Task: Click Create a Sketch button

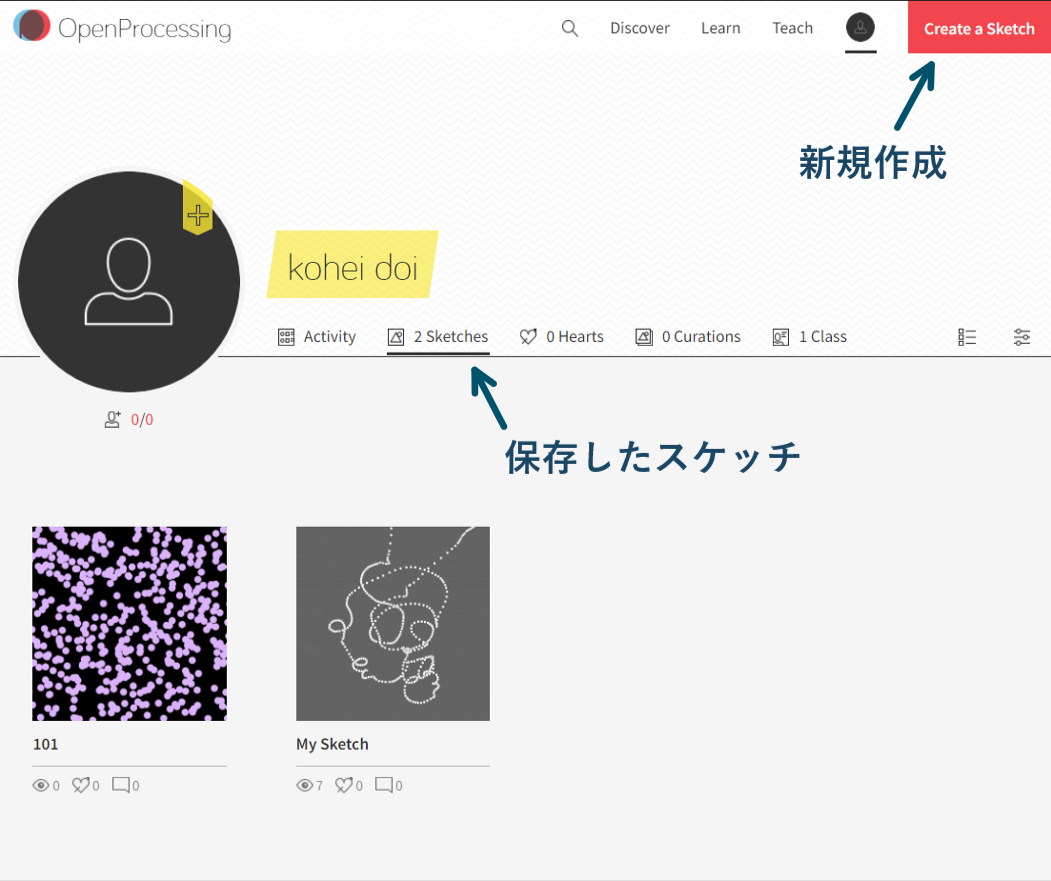Action: (x=979, y=28)
